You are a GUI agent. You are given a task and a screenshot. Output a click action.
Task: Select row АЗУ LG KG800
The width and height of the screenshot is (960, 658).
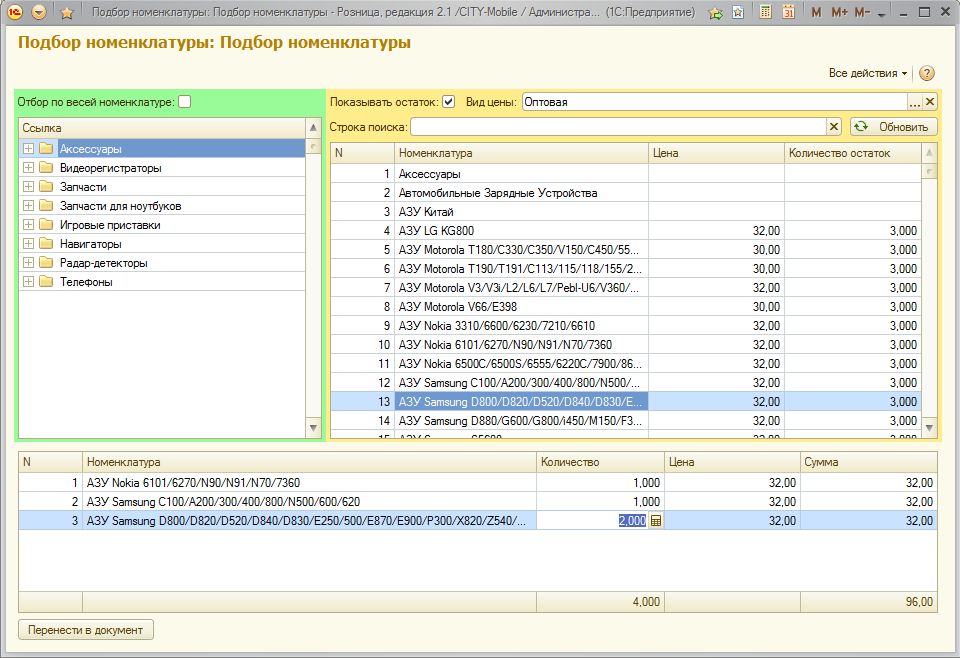point(626,231)
